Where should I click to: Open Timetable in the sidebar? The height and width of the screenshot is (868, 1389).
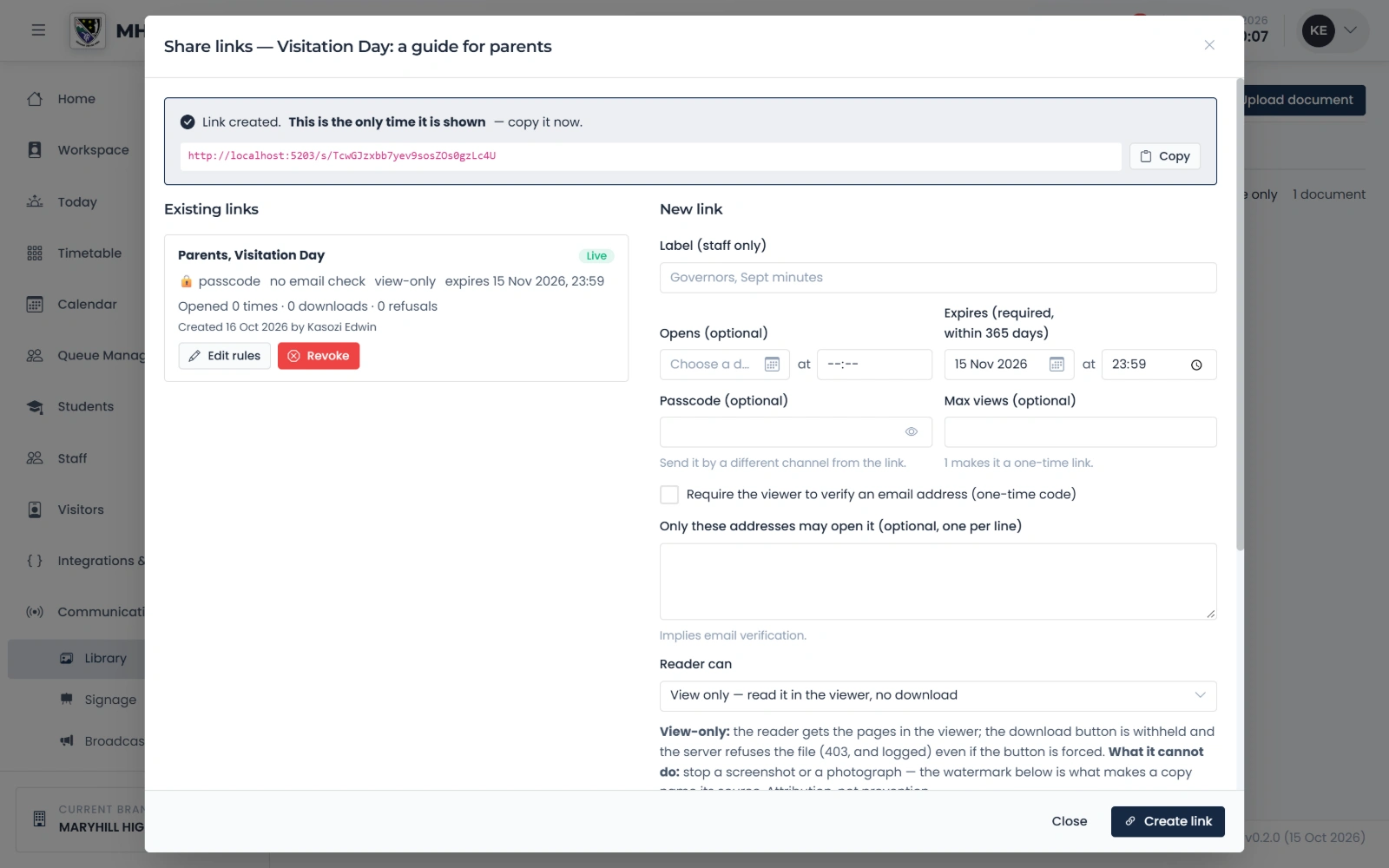[x=89, y=253]
